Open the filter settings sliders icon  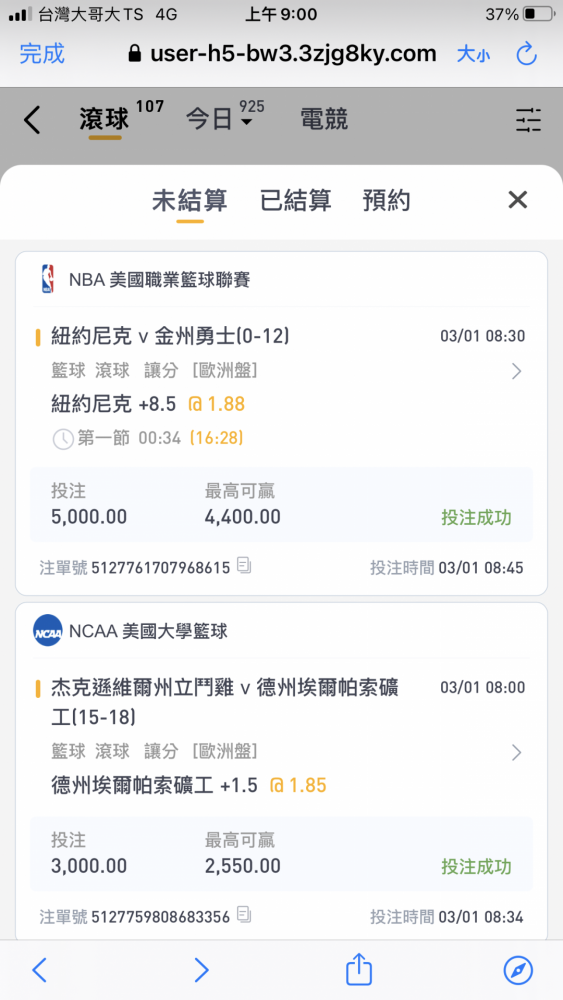[529, 119]
